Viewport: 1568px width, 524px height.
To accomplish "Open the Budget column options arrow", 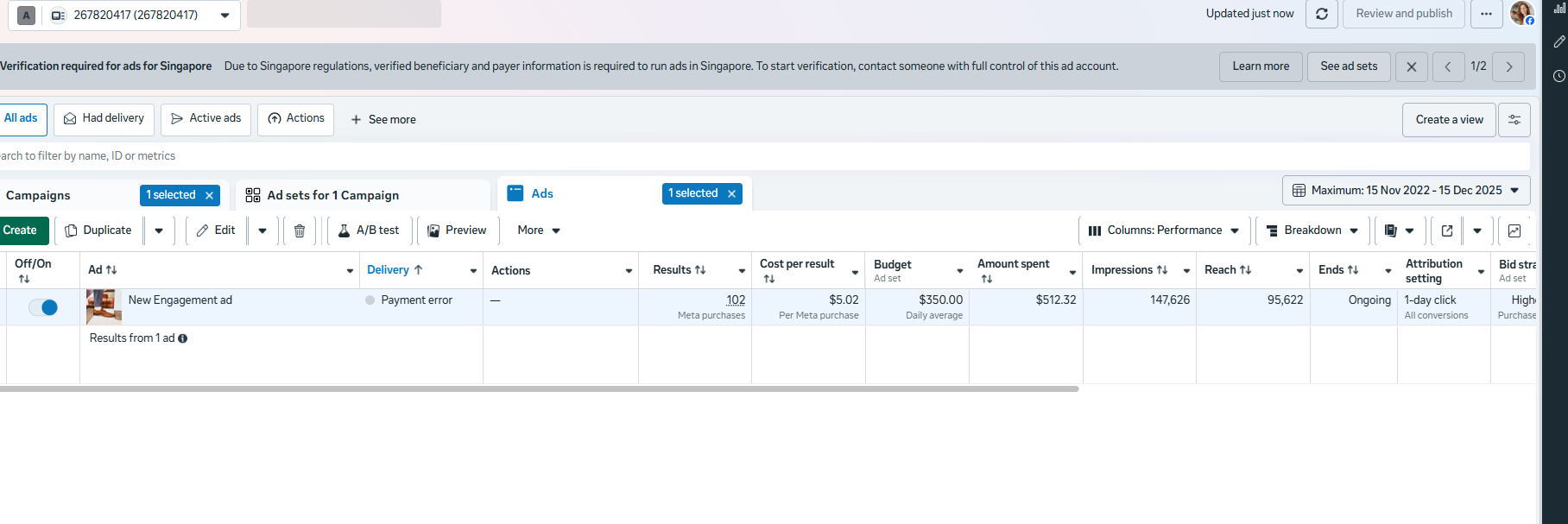I will (959, 271).
